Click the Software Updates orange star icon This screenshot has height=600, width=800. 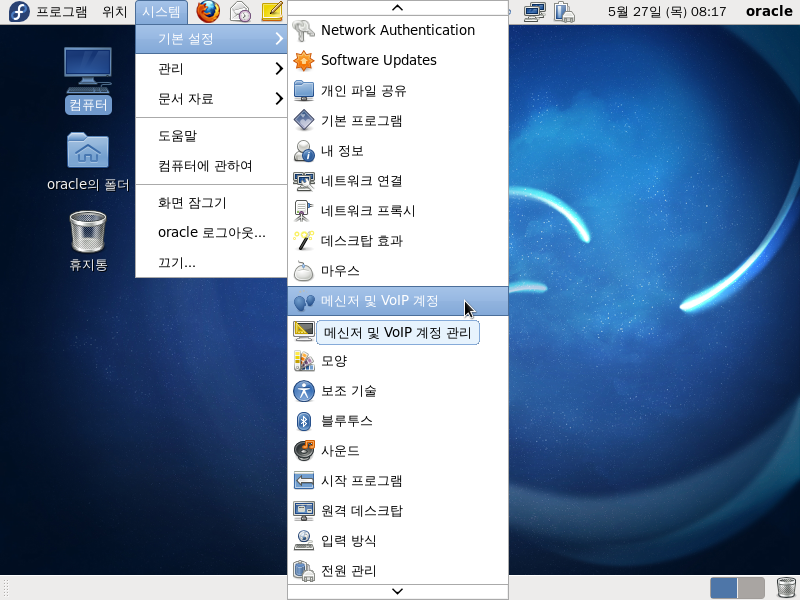pos(304,60)
